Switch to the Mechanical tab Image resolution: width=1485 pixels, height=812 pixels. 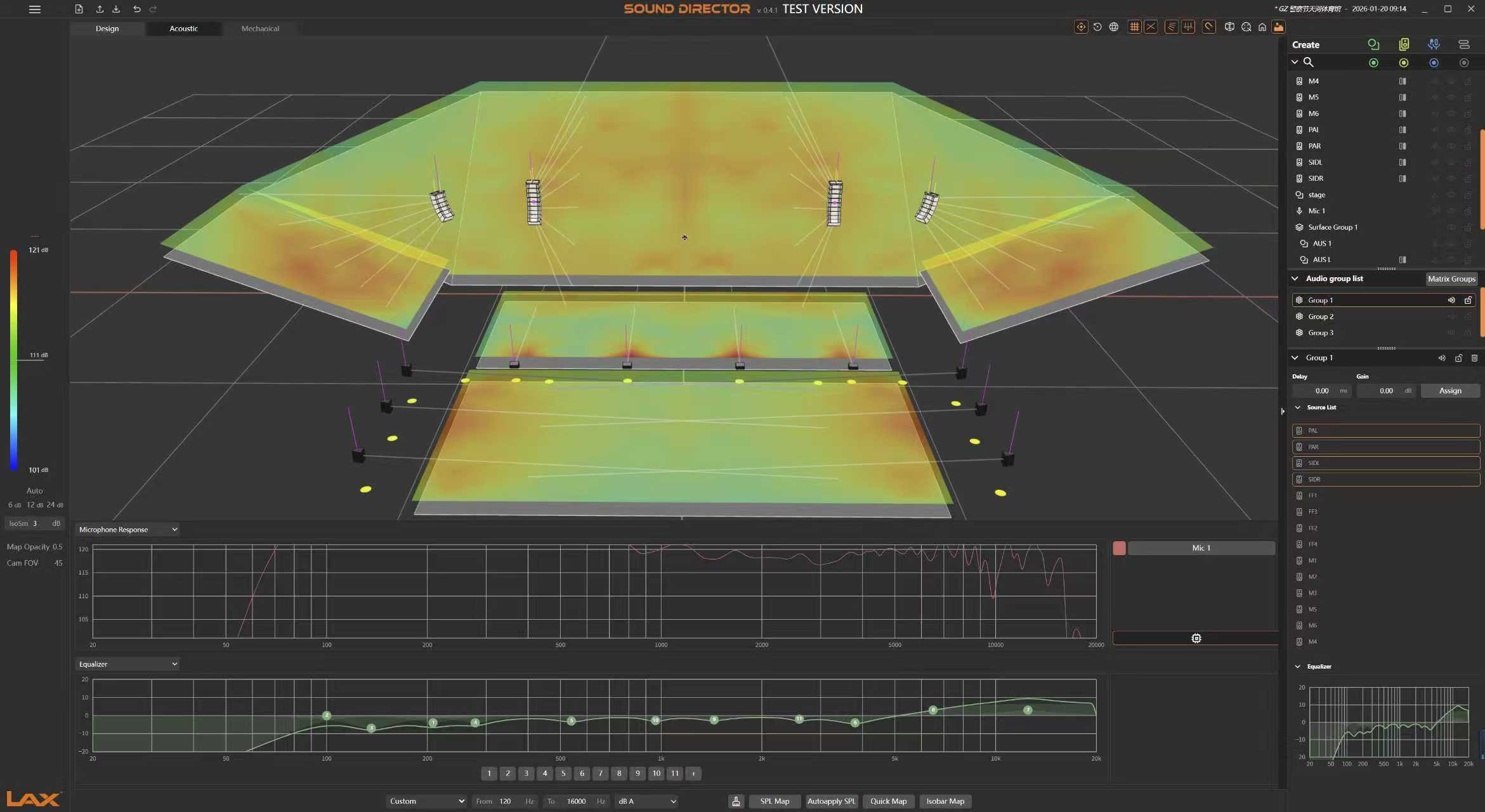pyautogui.click(x=260, y=29)
